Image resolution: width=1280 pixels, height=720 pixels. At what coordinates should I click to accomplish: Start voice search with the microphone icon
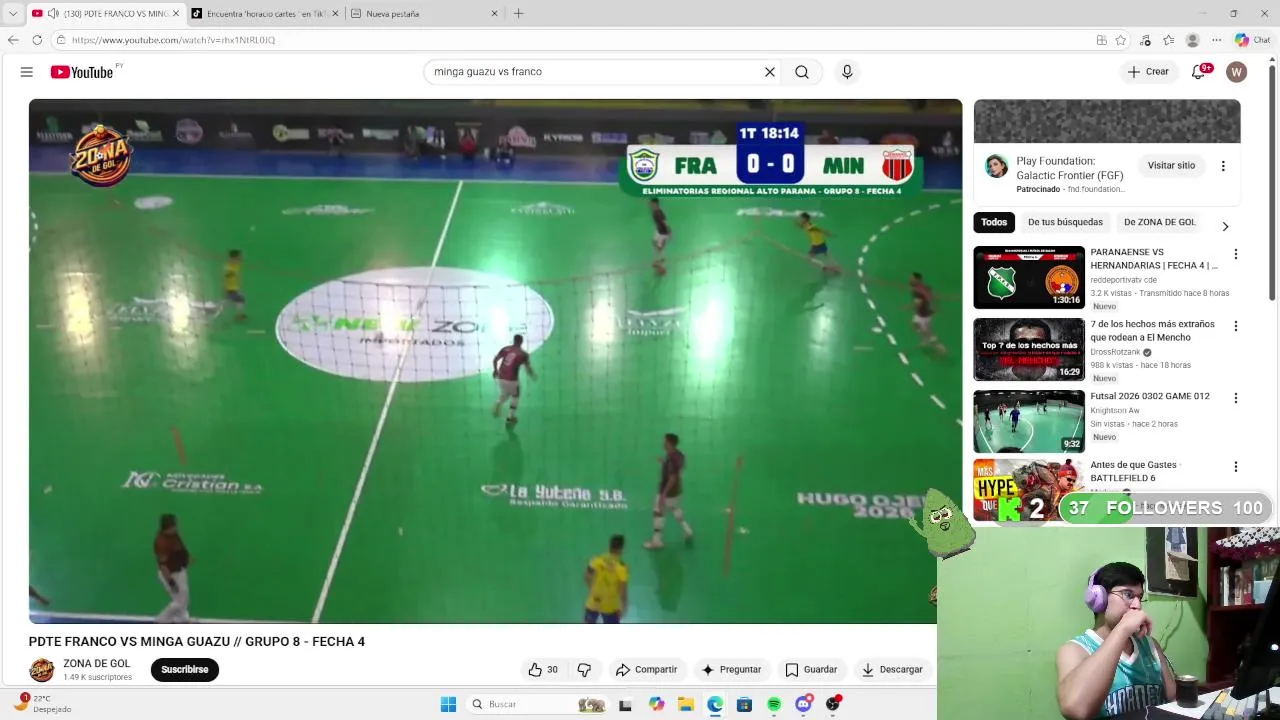847,72
